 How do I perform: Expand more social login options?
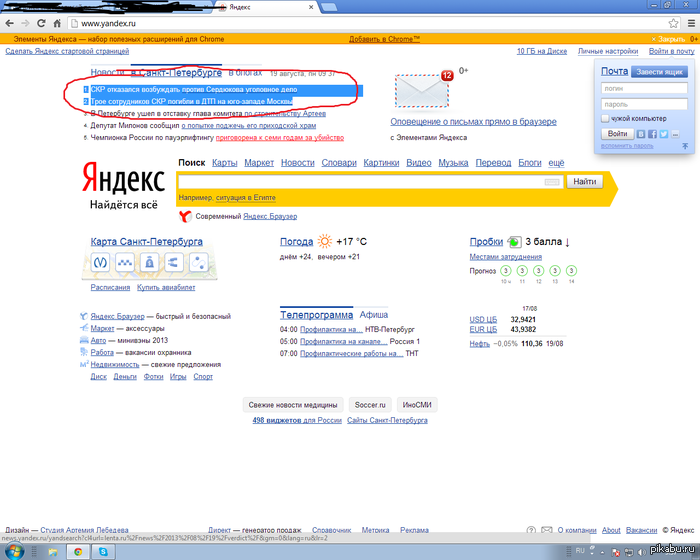tap(675, 134)
